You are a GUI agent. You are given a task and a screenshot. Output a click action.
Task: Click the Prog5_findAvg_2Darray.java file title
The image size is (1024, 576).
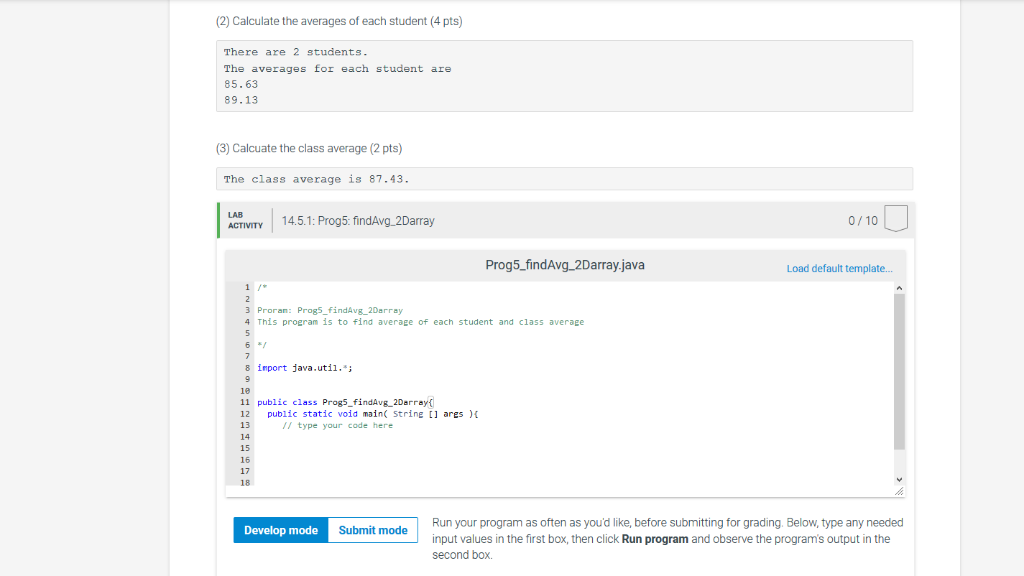click(x=565, y=265)
